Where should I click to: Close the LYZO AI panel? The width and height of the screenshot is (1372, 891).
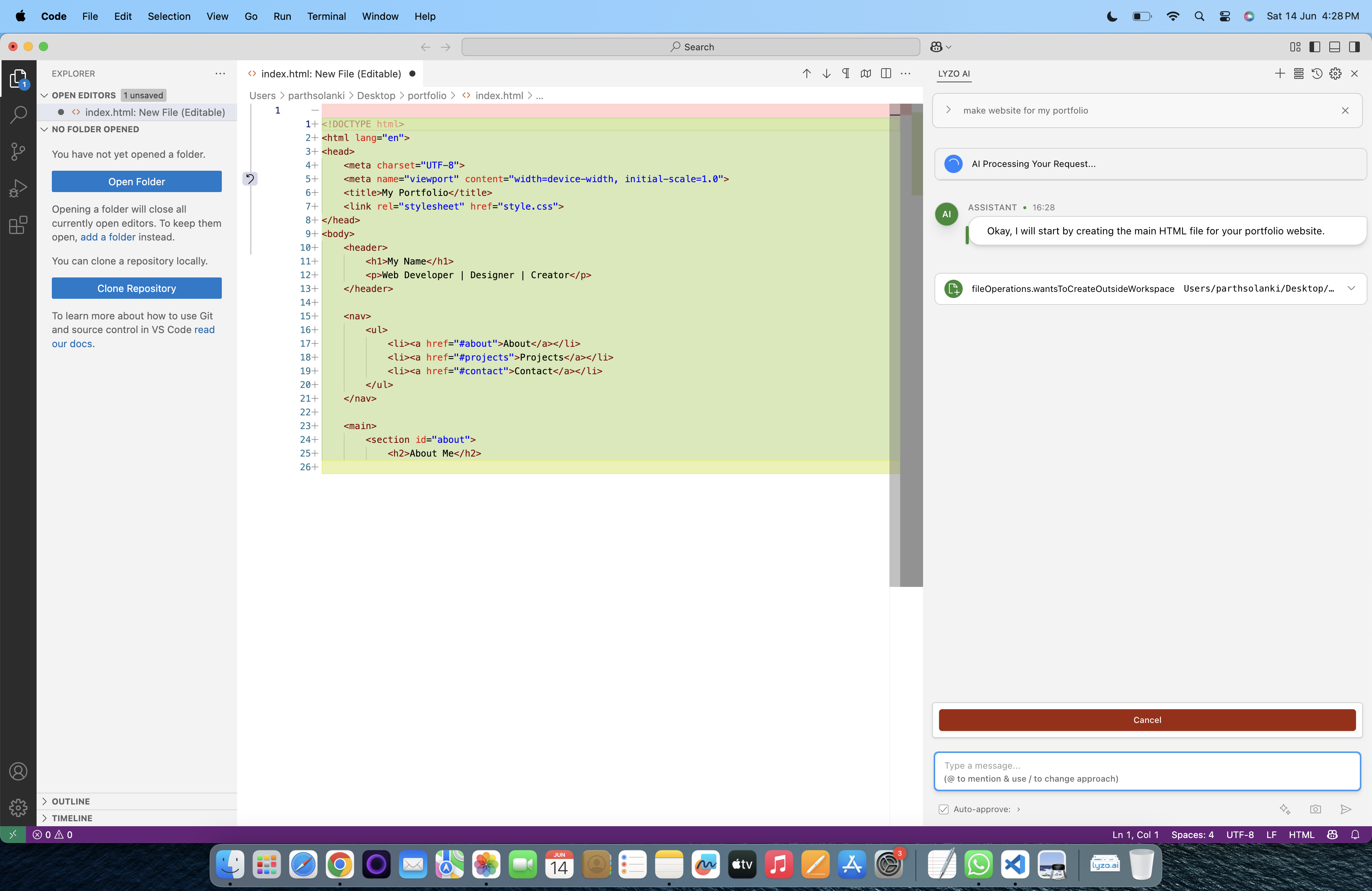click(x=1355, y=74)
